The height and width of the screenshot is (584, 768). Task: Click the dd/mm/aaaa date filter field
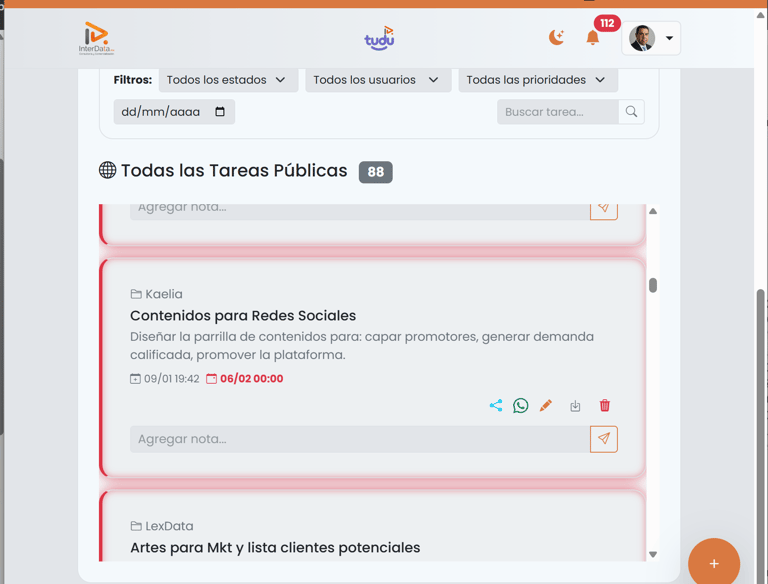click(x=174, y=112)
